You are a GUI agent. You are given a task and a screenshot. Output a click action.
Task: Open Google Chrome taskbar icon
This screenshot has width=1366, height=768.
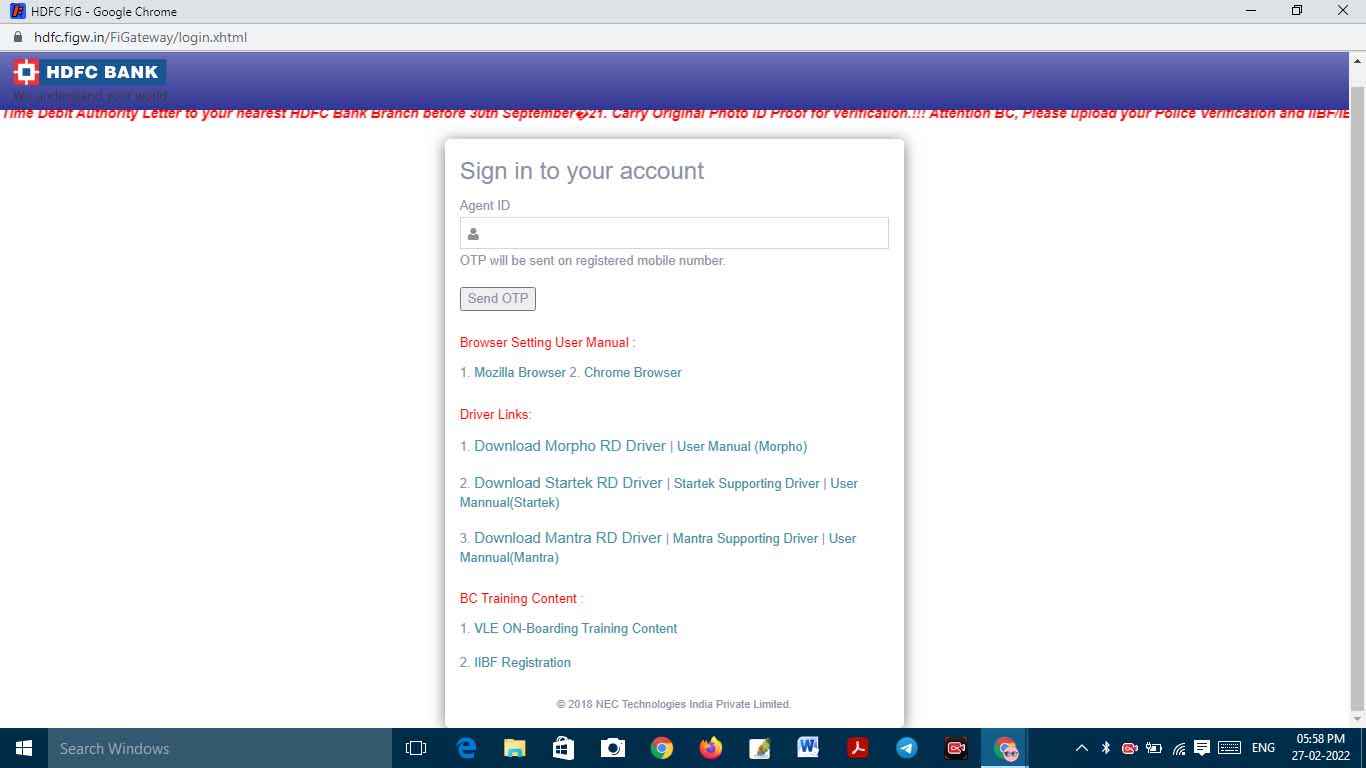tap(661, 748)
